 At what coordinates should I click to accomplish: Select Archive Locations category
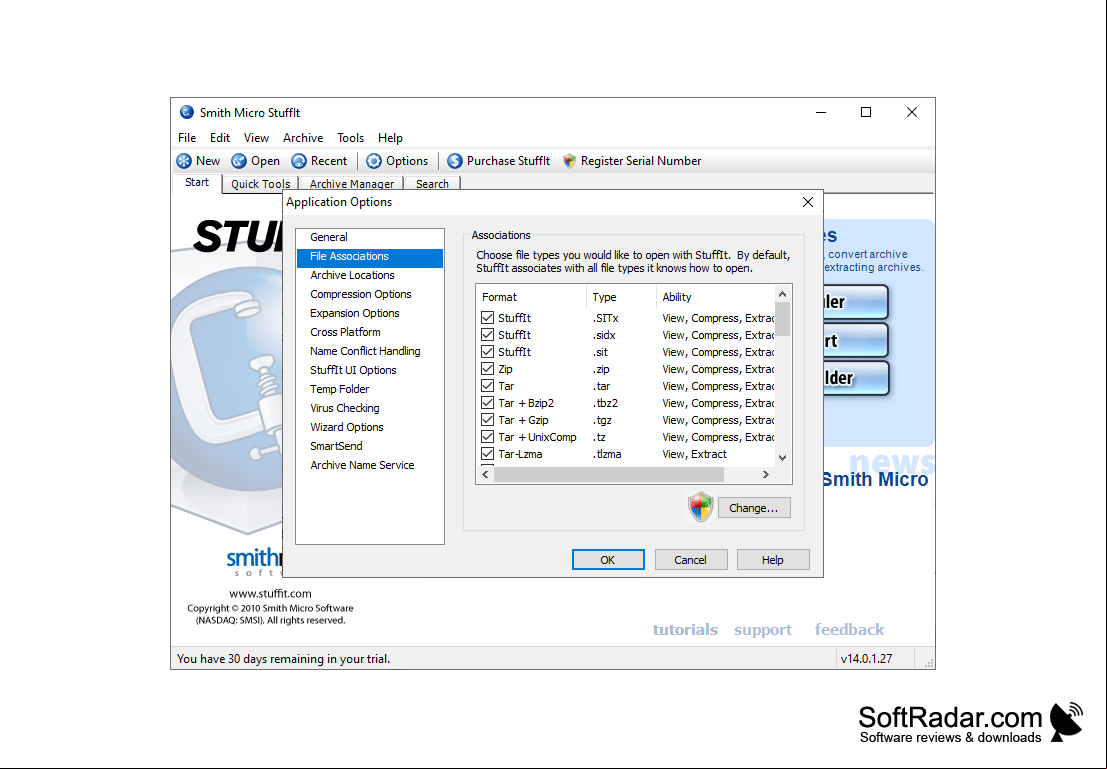point(370,275)
